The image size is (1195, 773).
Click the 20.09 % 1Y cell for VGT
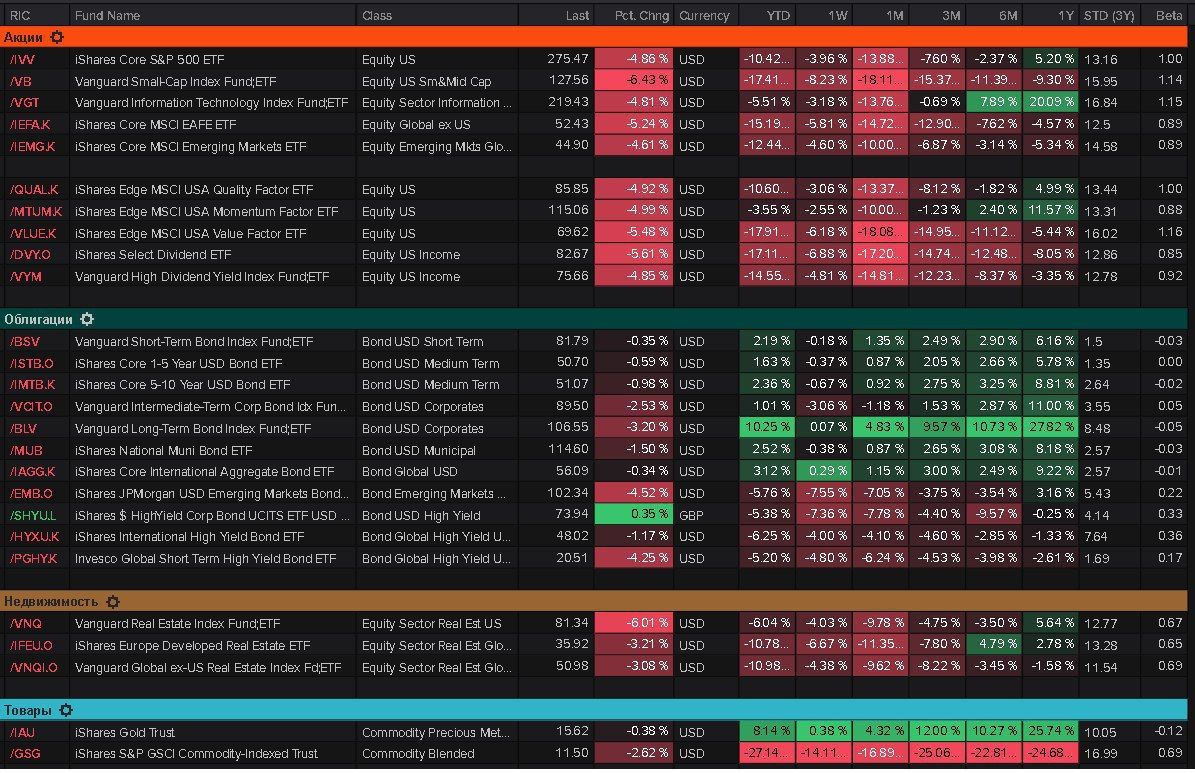[1050, 101]
